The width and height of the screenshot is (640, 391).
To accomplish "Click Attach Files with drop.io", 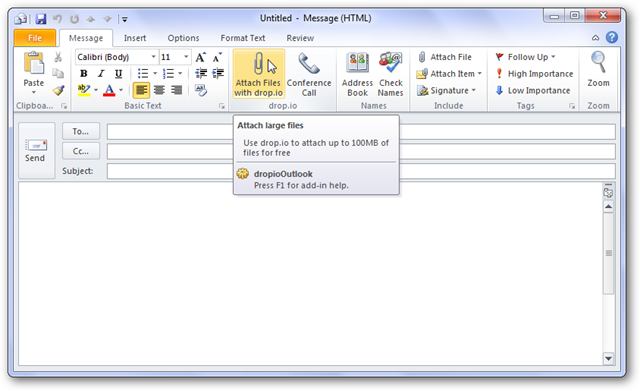I will click(x=258, y=74).
